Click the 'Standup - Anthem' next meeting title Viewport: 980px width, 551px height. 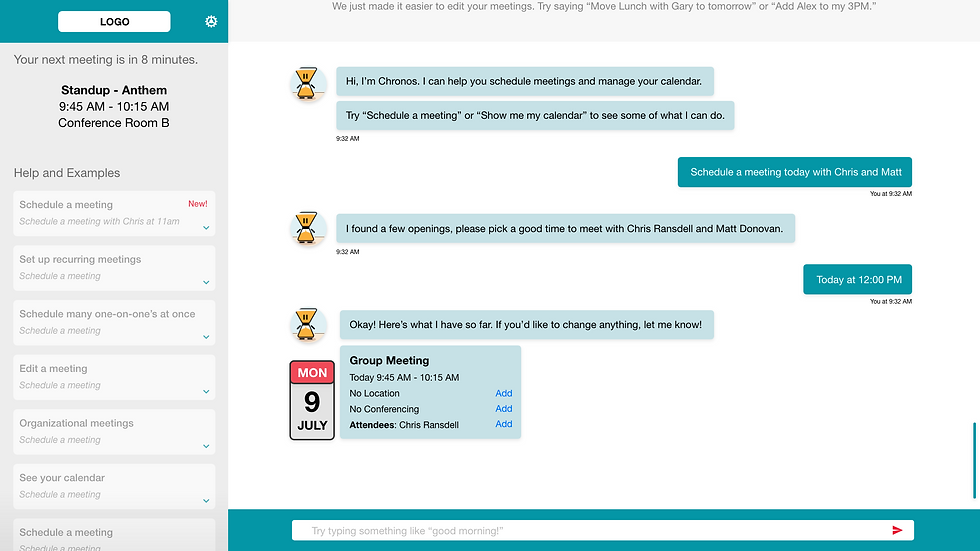pyautogui.click(x=114, y=90)
